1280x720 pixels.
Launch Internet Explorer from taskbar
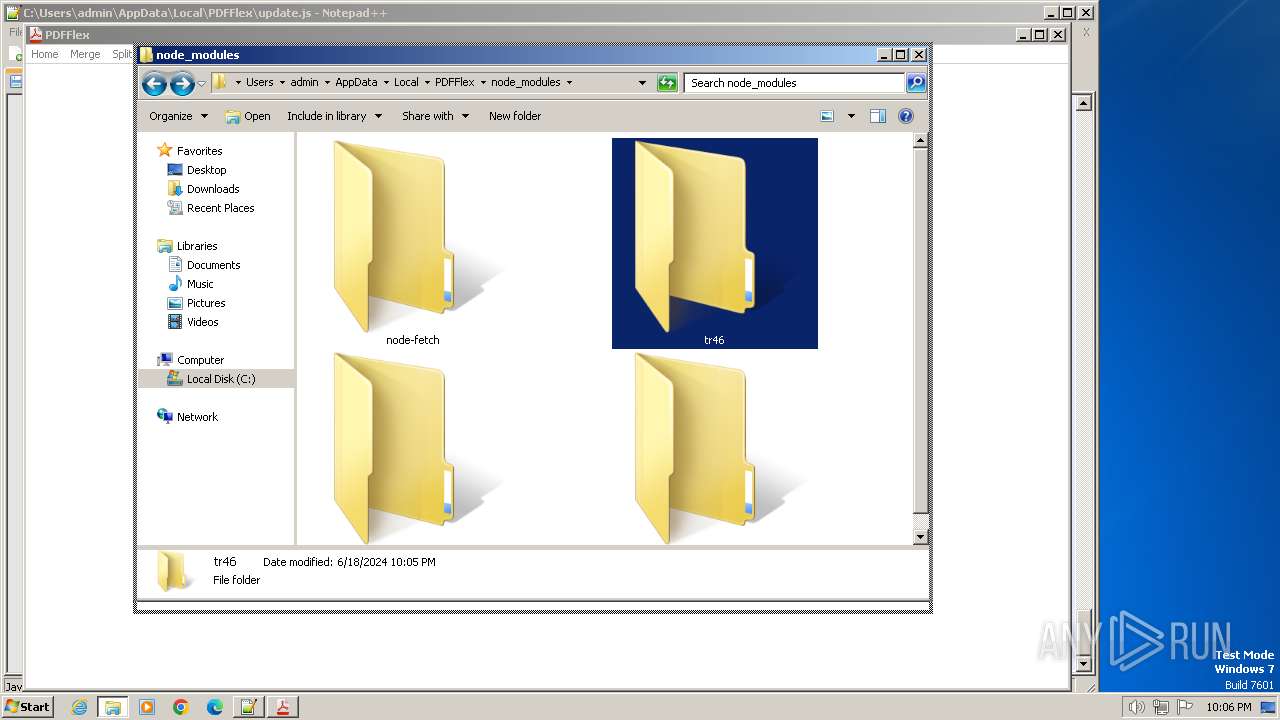(x=79, y=707)
